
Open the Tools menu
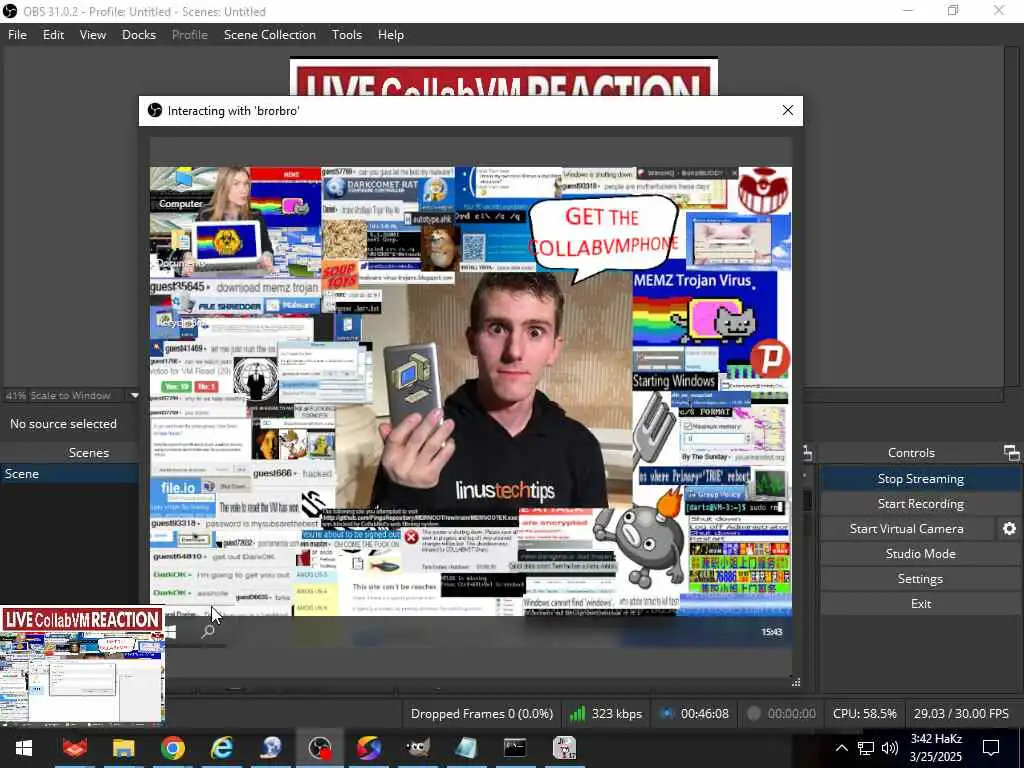347,35
